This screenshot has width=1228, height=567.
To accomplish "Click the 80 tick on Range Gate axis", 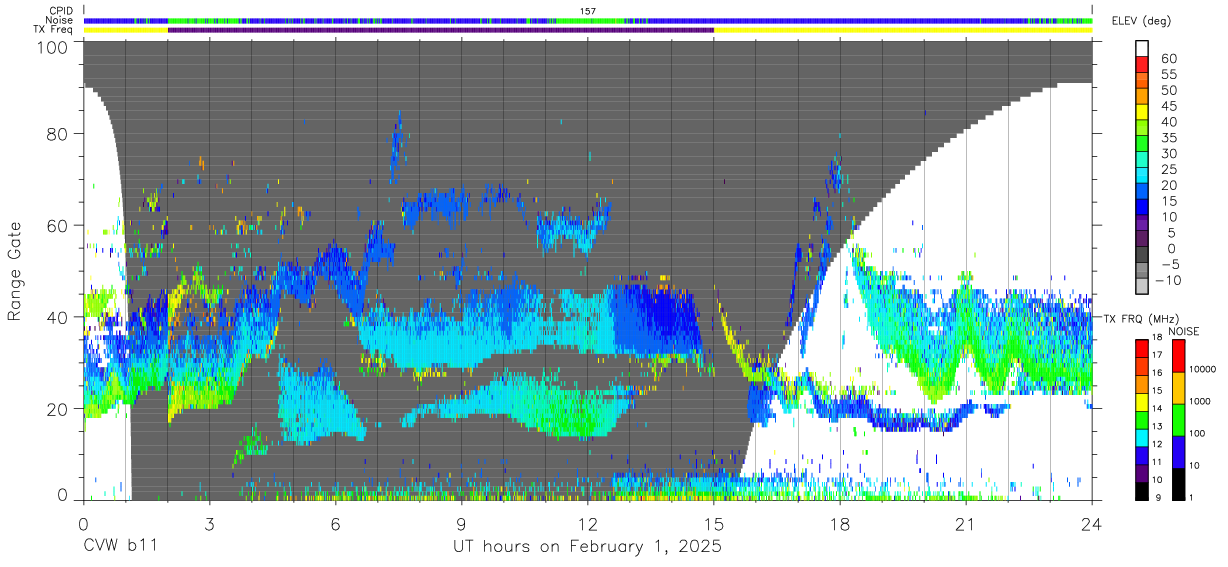I will pos(59,133).
